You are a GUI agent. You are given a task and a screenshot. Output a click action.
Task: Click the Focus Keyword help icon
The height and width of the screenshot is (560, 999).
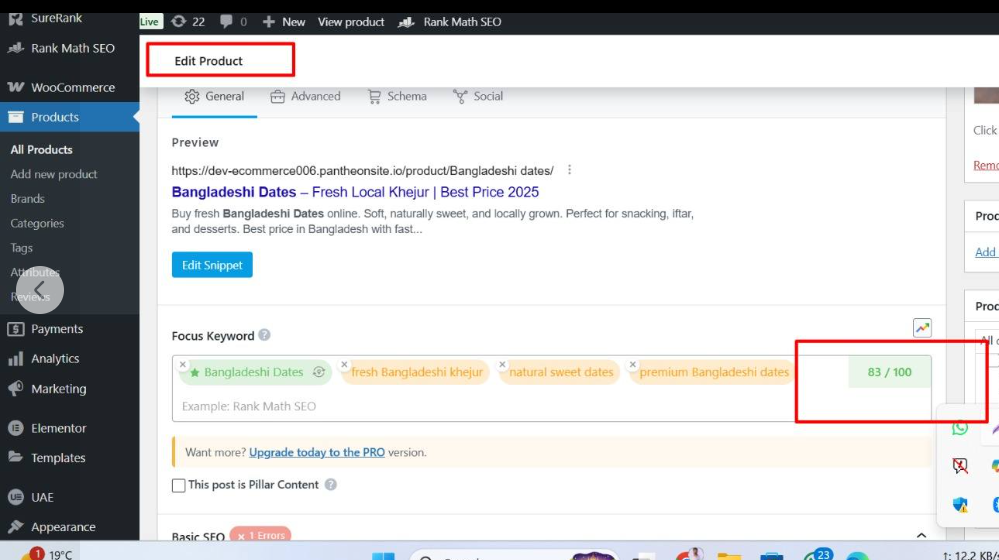pos(264,336)
